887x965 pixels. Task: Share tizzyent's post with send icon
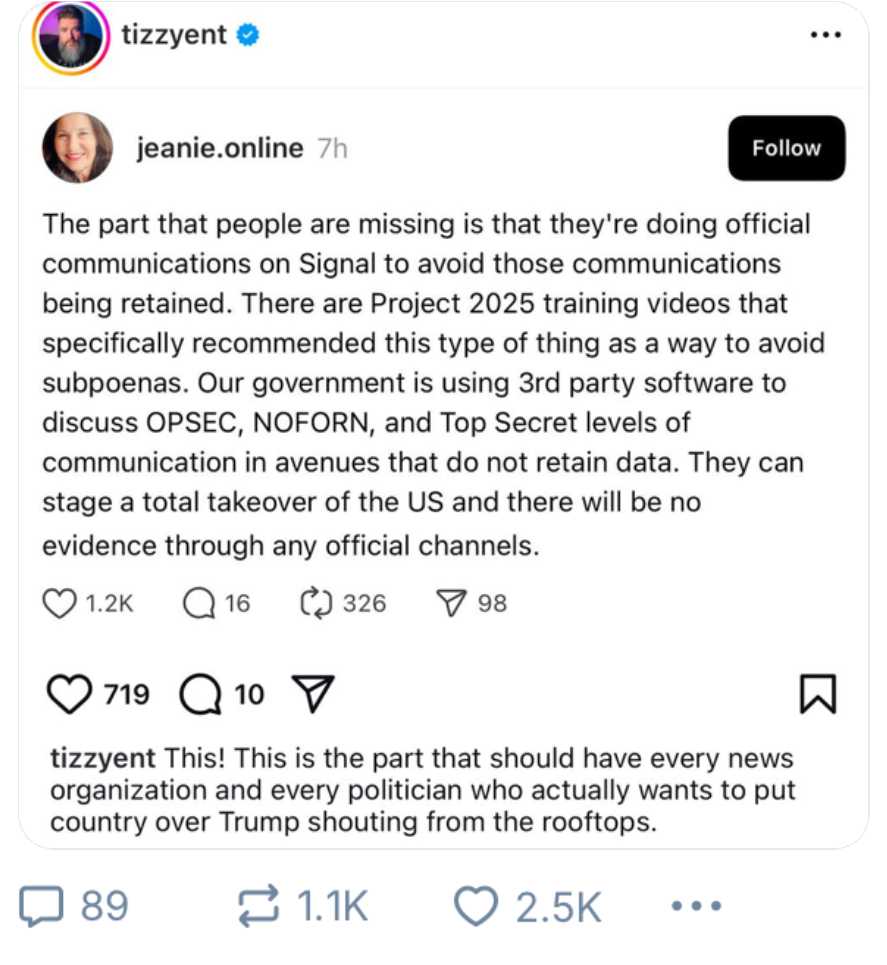pos(311,694)
